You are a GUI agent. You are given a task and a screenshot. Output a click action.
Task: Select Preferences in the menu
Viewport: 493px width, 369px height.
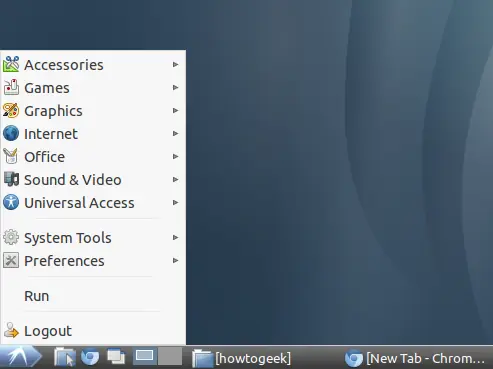coord(93,260)
